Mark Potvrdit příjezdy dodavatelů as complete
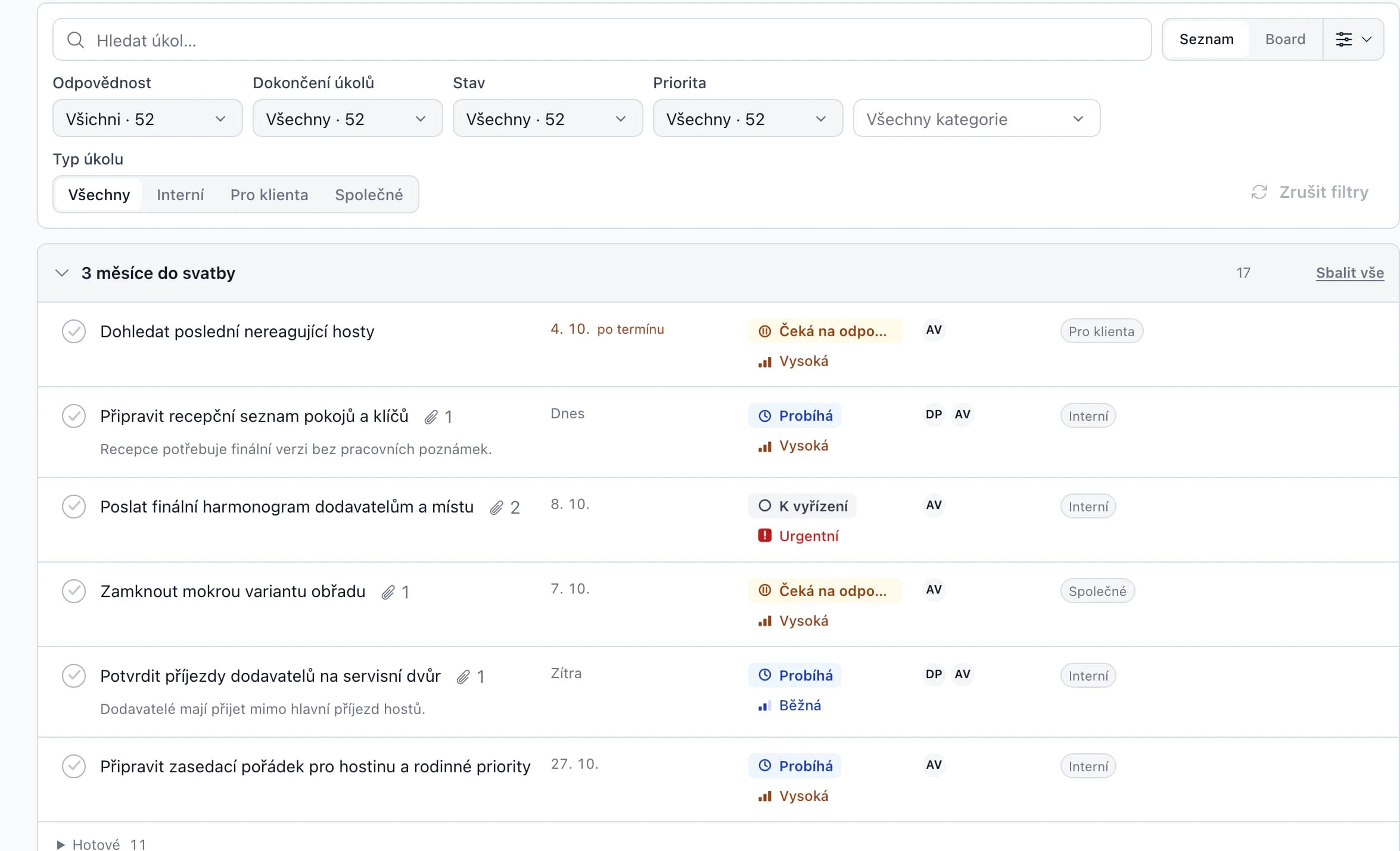The image size is (1400, 851). tap(74, 676)
